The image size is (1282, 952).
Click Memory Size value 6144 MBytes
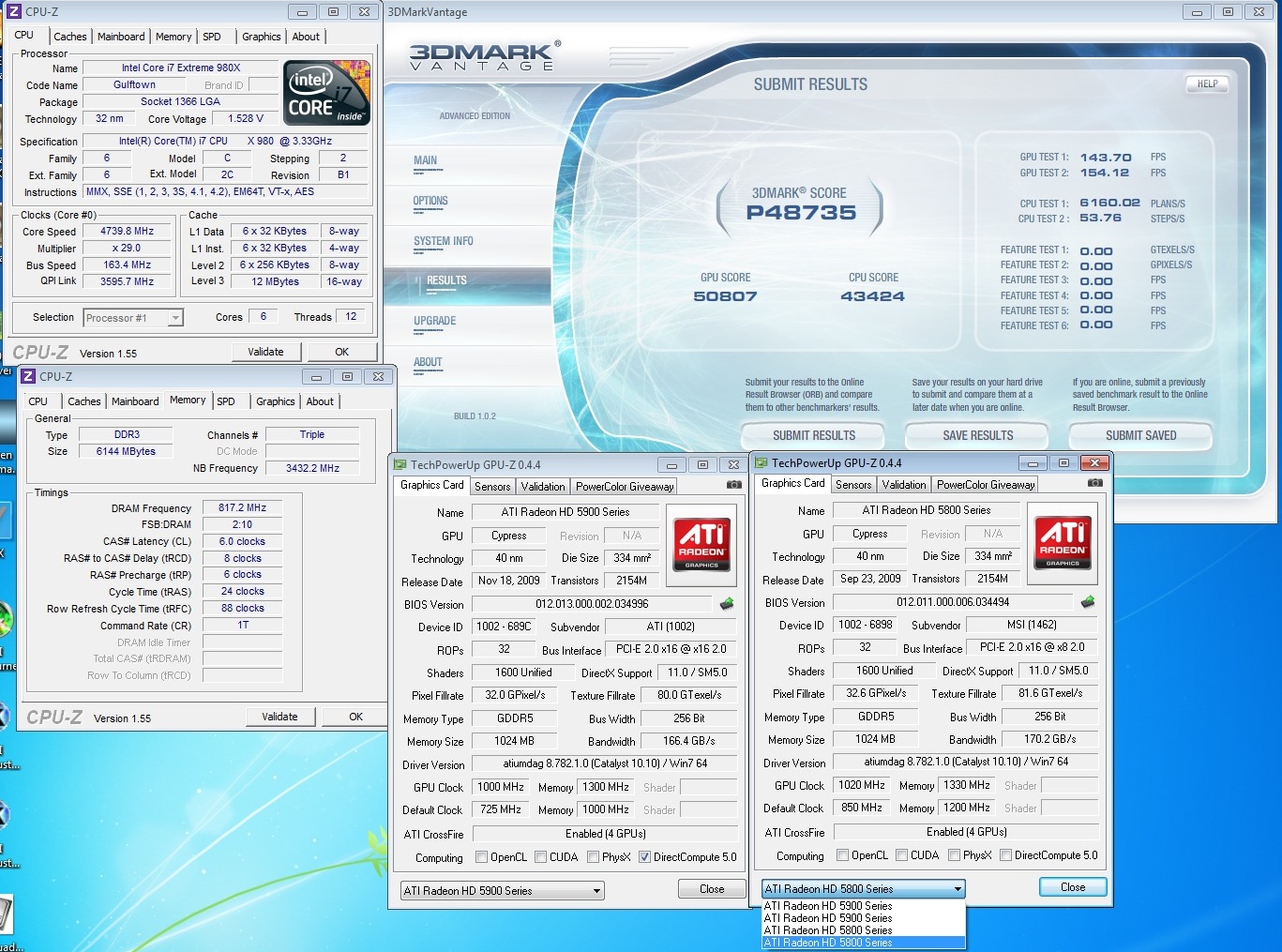127,451
